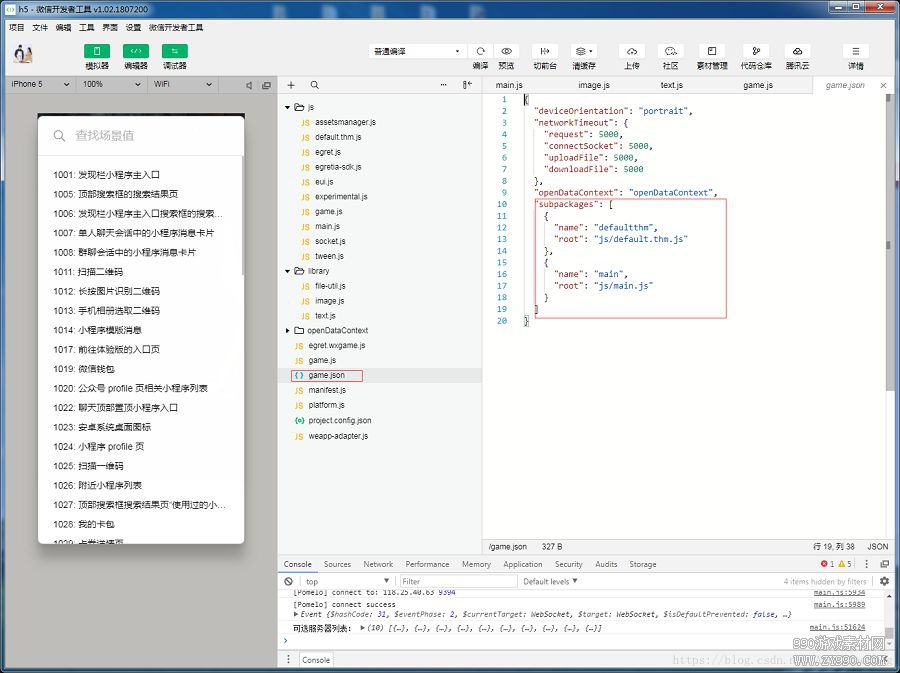
Task: Open the 项目 menu
Action: [17, 28]
